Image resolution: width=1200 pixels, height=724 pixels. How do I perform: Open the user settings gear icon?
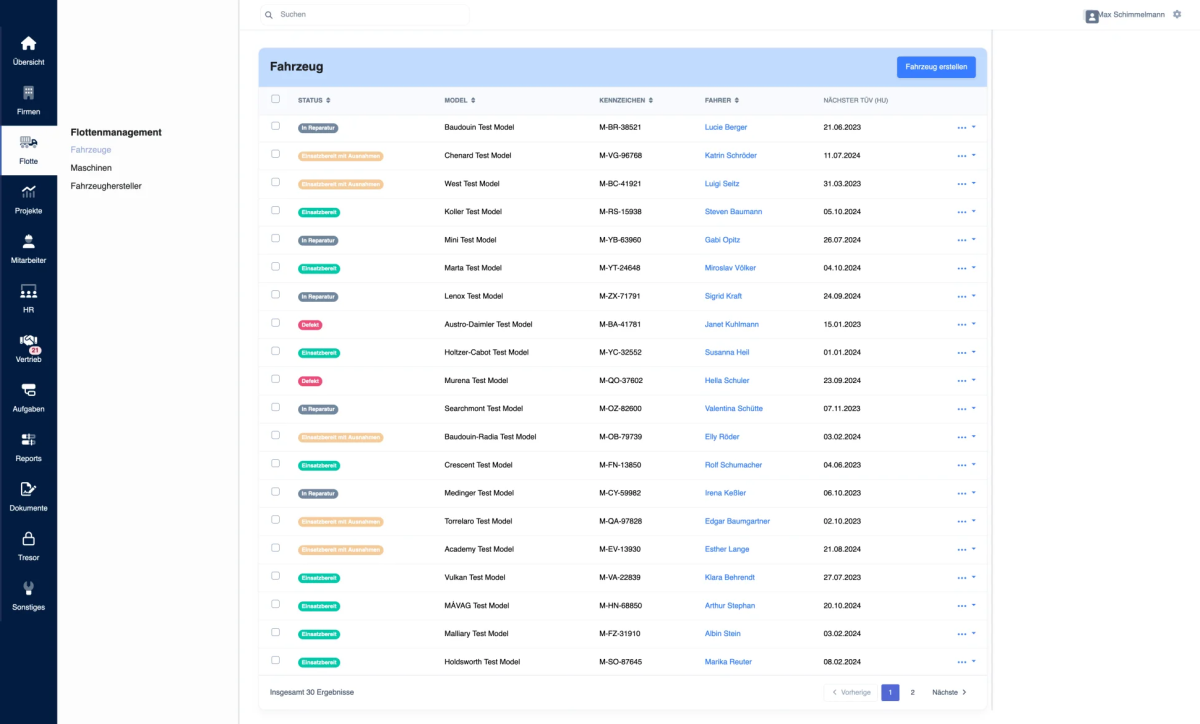coord(1176,14)
